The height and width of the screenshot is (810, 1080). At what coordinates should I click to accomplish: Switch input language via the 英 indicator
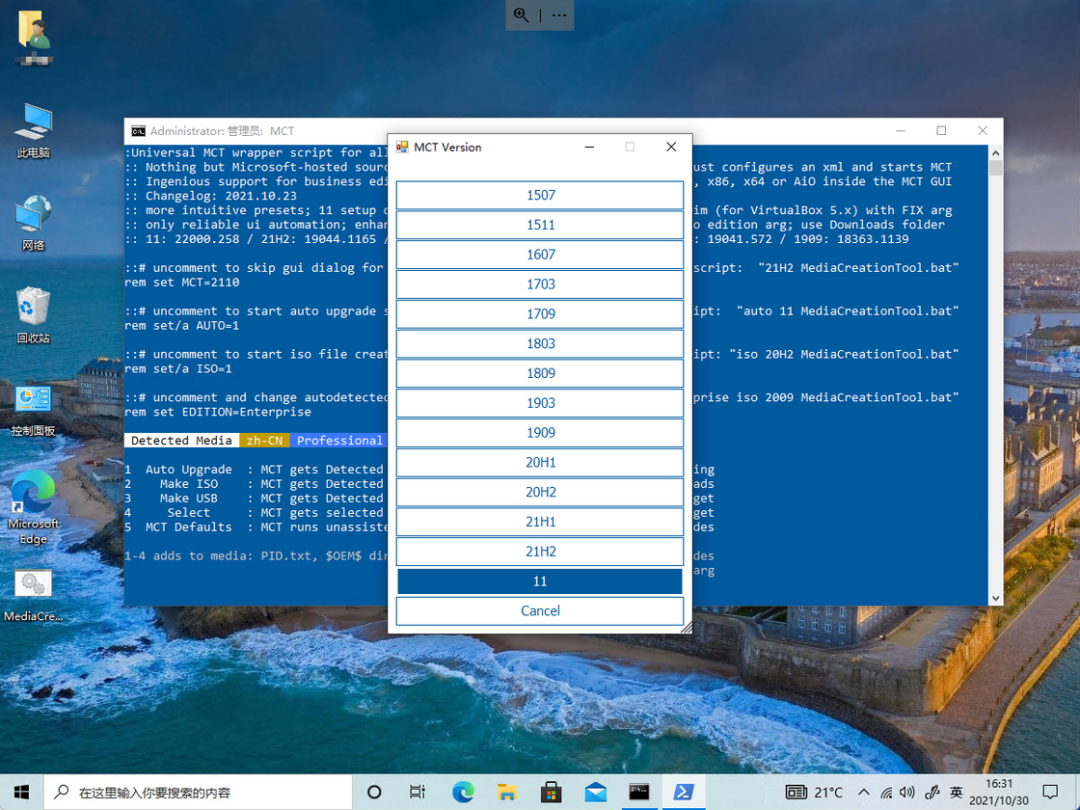pos(956,791)
